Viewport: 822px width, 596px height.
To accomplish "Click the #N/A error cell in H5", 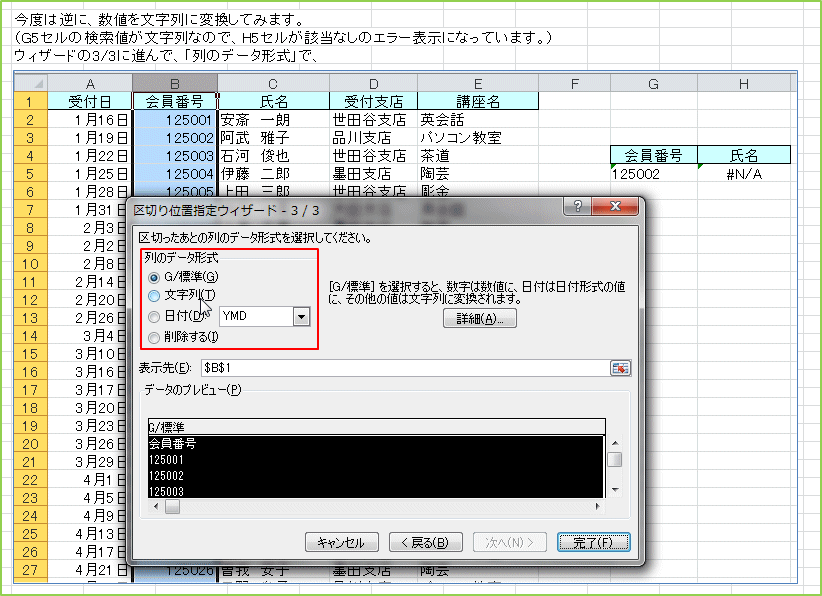I will coord(744,174).
